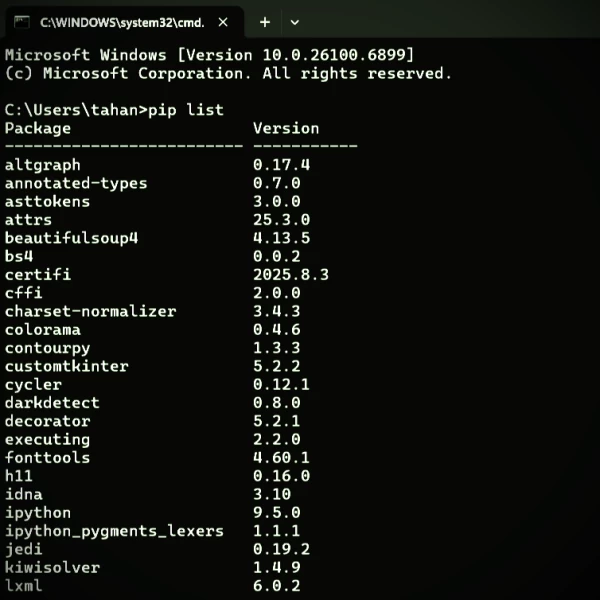Click the Package column header
The height and width of the screenshot is (600, 600).
pyautogui.click(x=38, y=128)
